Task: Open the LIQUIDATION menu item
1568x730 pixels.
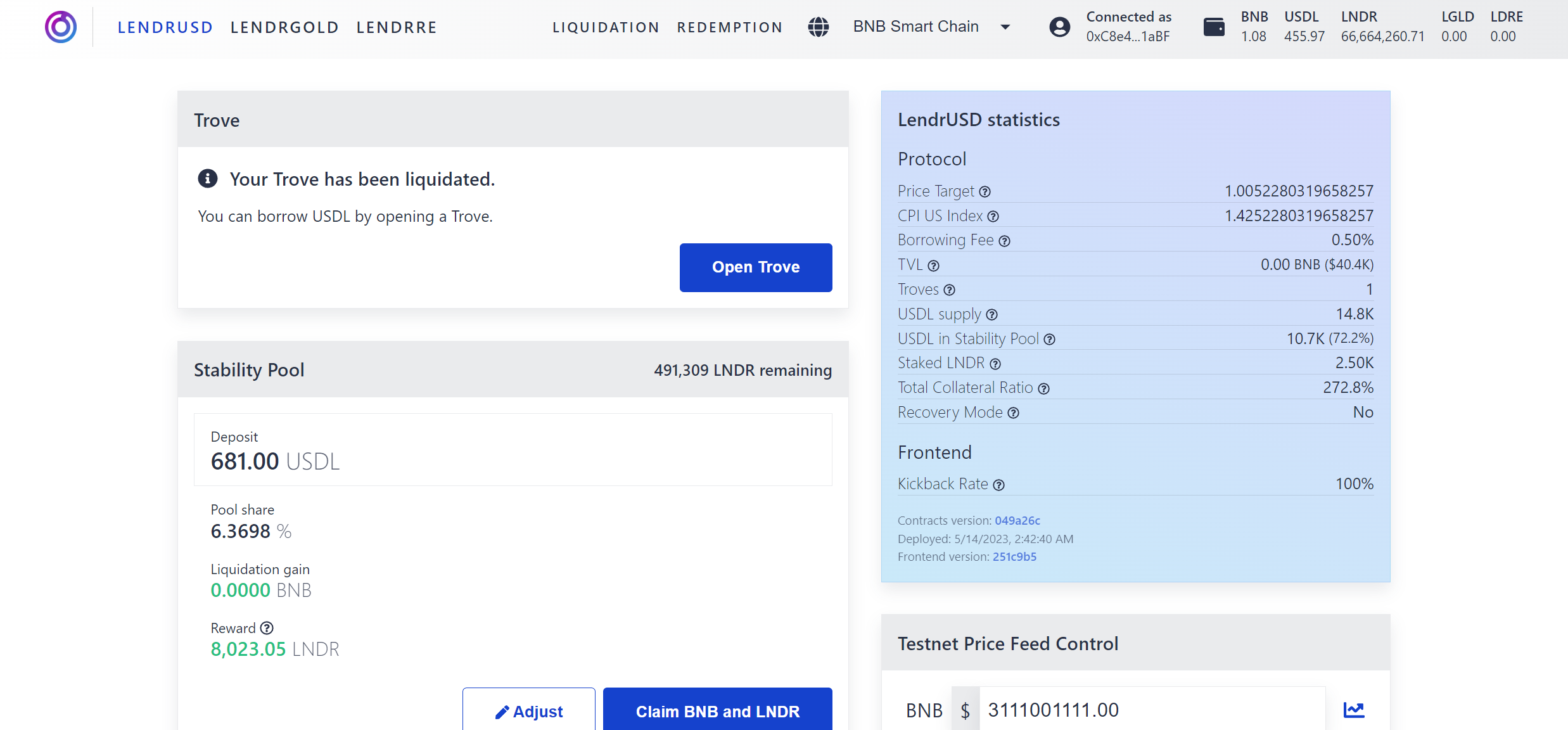Action: click(x=606, y=27)
